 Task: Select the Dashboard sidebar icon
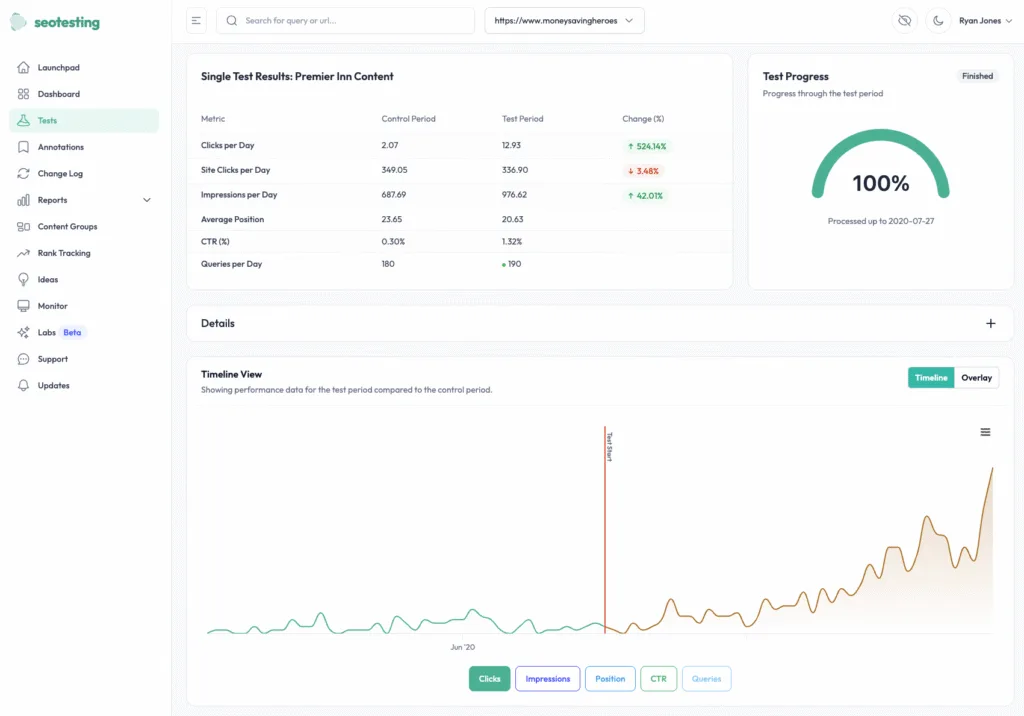click(x=25, y=94)
